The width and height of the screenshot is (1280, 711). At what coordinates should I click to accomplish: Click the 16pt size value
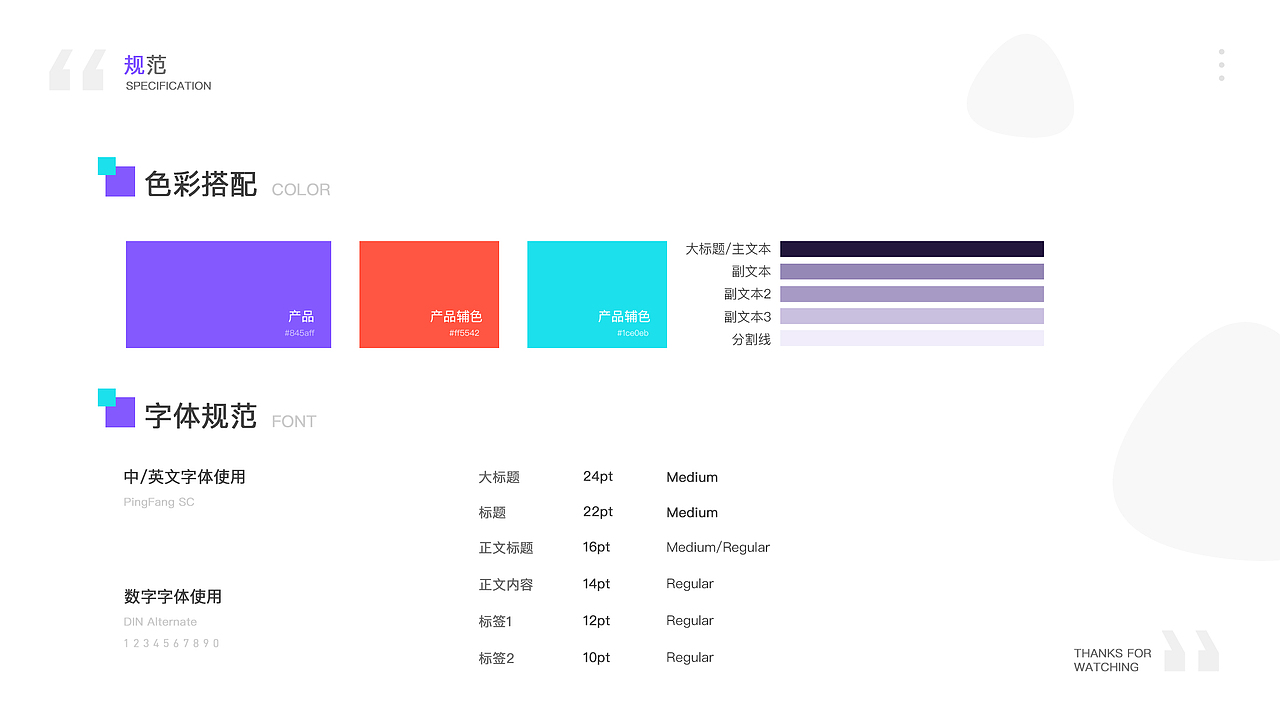(597, 548)
